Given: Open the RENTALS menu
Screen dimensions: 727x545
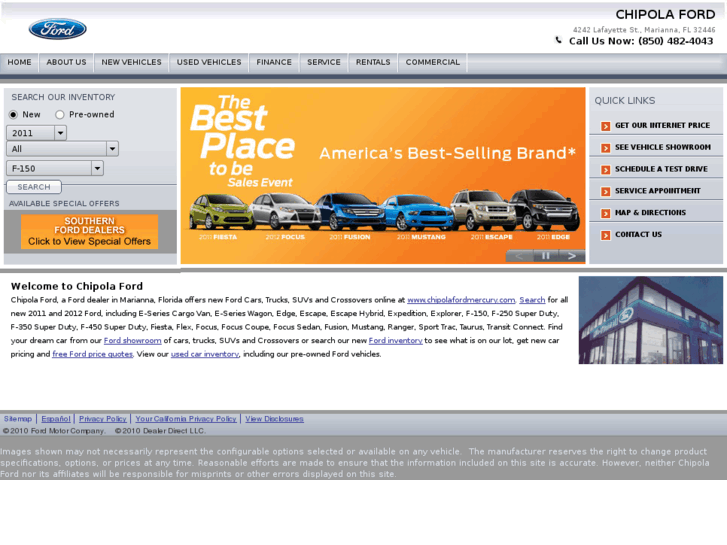Looking at the screenshot, I should (373, 63).
